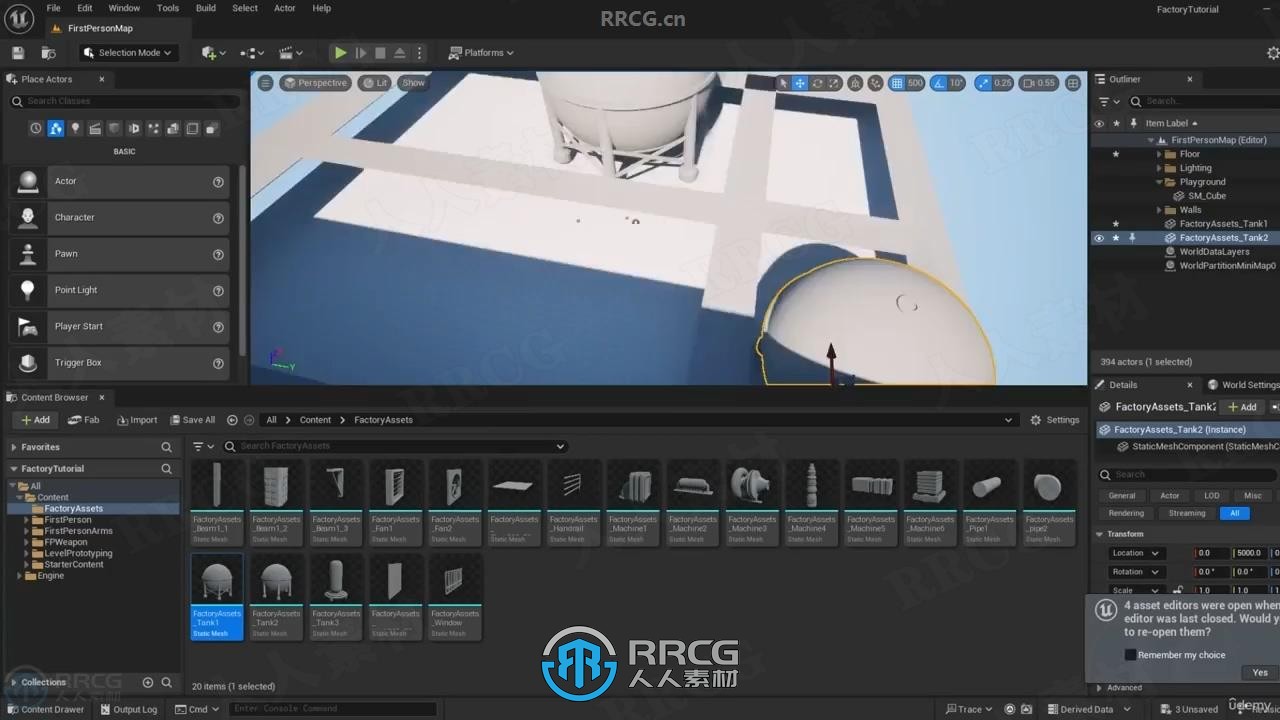Click Search FactoryAssets input field
1280x720 pixels.
[395, 446]
